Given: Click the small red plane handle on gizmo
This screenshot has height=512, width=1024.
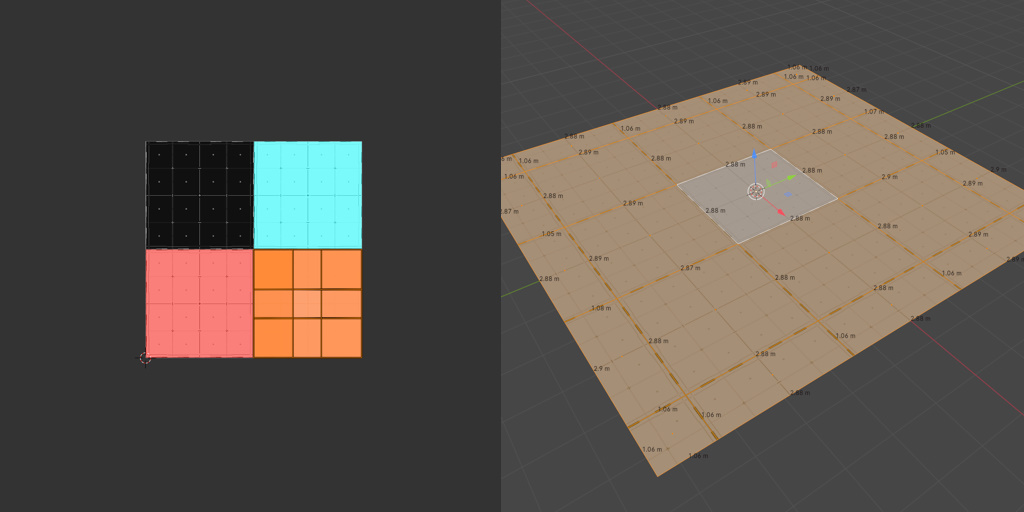Looking at the screenshot, I should tap(775, 165).
